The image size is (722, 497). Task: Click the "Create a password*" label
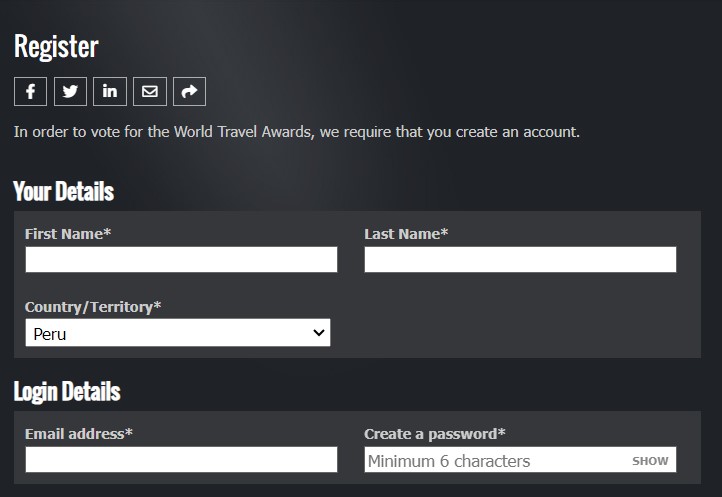click(x=435, y=434)
